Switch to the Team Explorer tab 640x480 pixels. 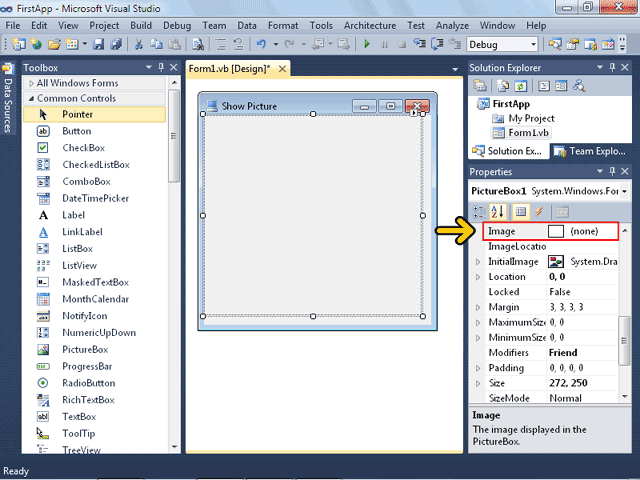[594, 152]
